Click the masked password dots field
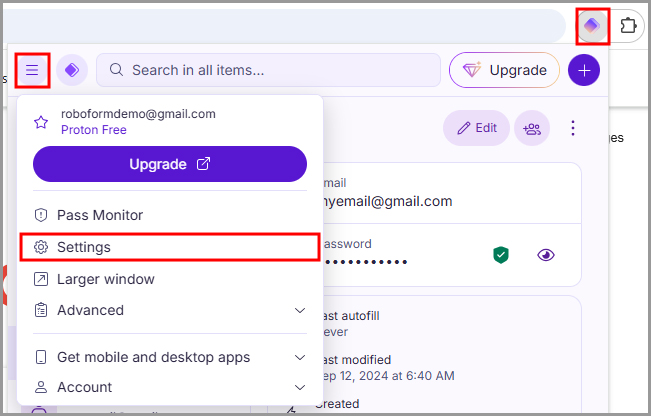Image resolution: width=651 pixels, height=416 pixels. tap(365, 262)
